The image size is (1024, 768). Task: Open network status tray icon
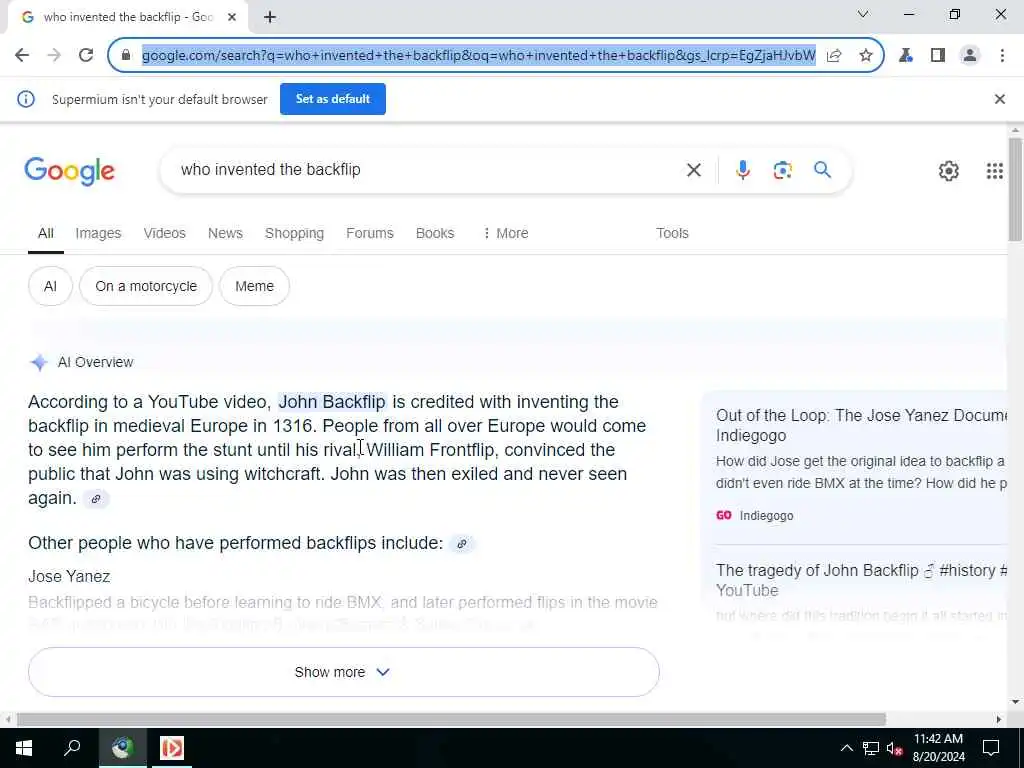point(871,748)
